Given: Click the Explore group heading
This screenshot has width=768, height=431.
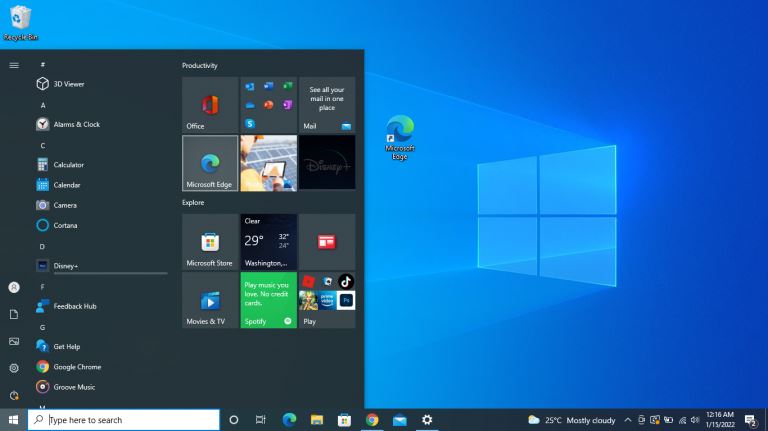Looking at the screenshot, I should (x=193, y=203).
